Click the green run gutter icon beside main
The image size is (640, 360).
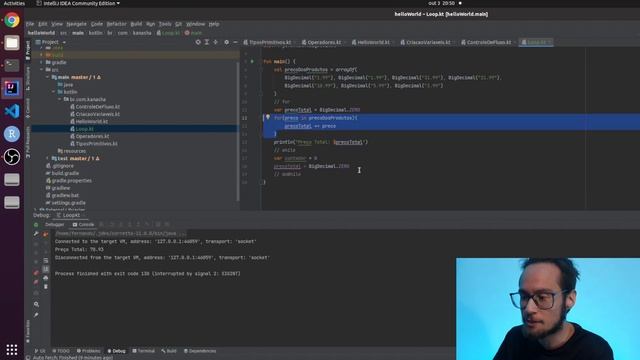252,61
